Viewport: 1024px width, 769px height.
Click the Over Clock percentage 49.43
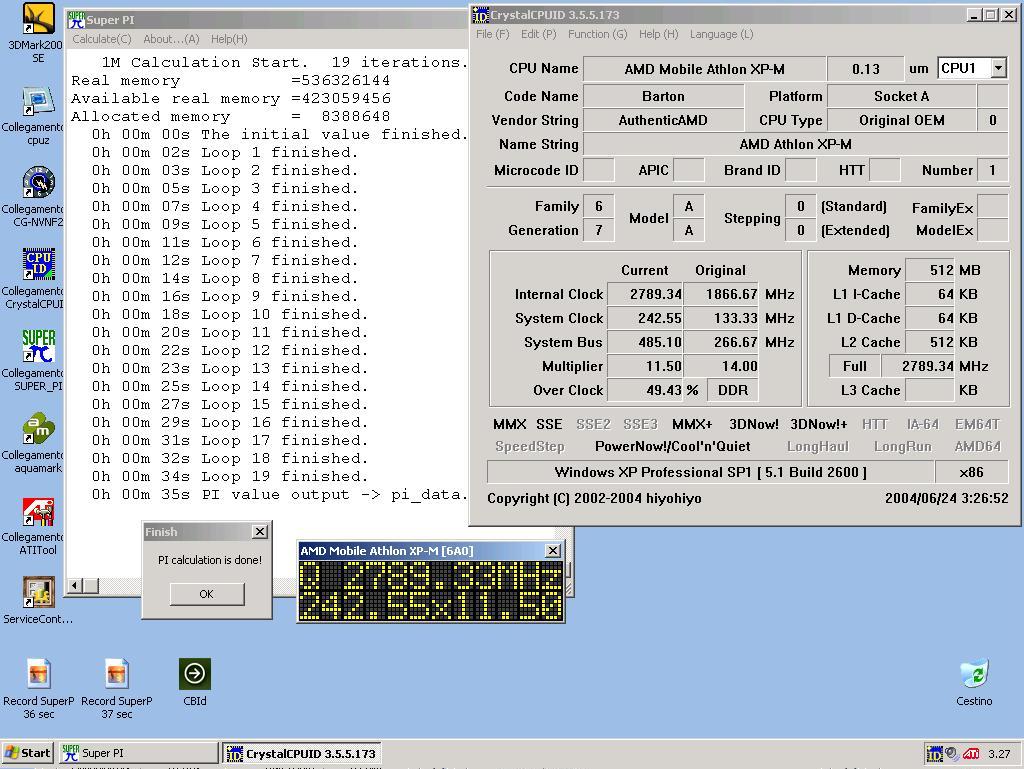(x=645, y=390)
